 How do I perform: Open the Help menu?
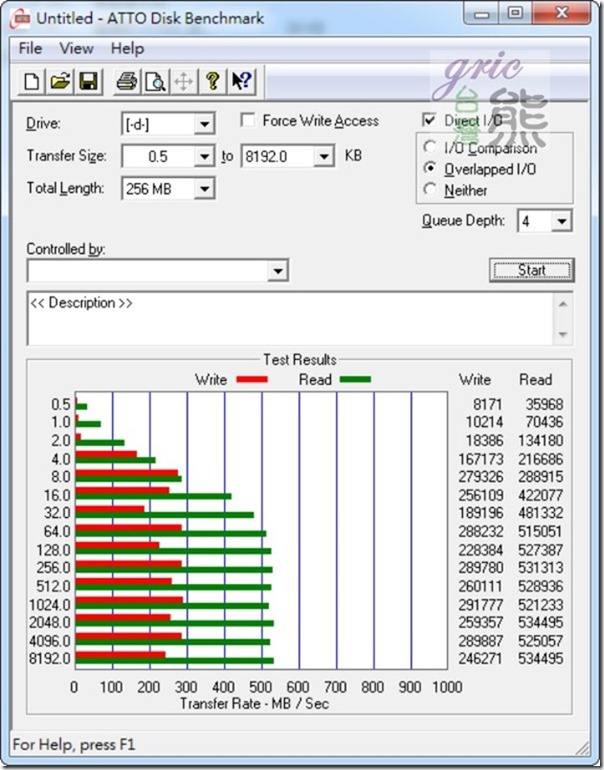[x=127, y=49]
